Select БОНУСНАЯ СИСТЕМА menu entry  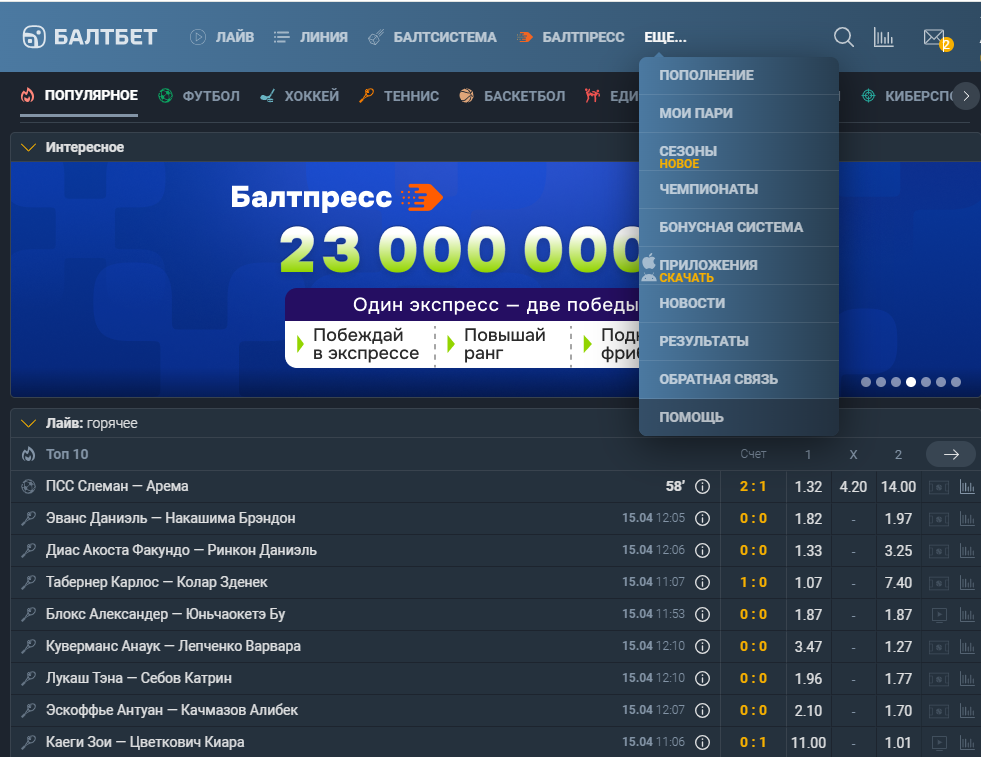(x=739, y=227)
